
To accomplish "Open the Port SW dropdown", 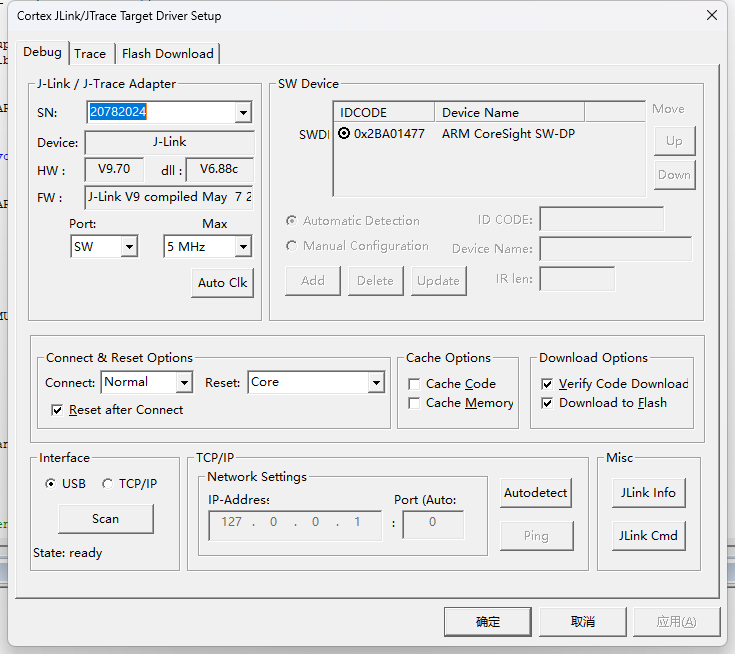I will [x=129, y=247].
